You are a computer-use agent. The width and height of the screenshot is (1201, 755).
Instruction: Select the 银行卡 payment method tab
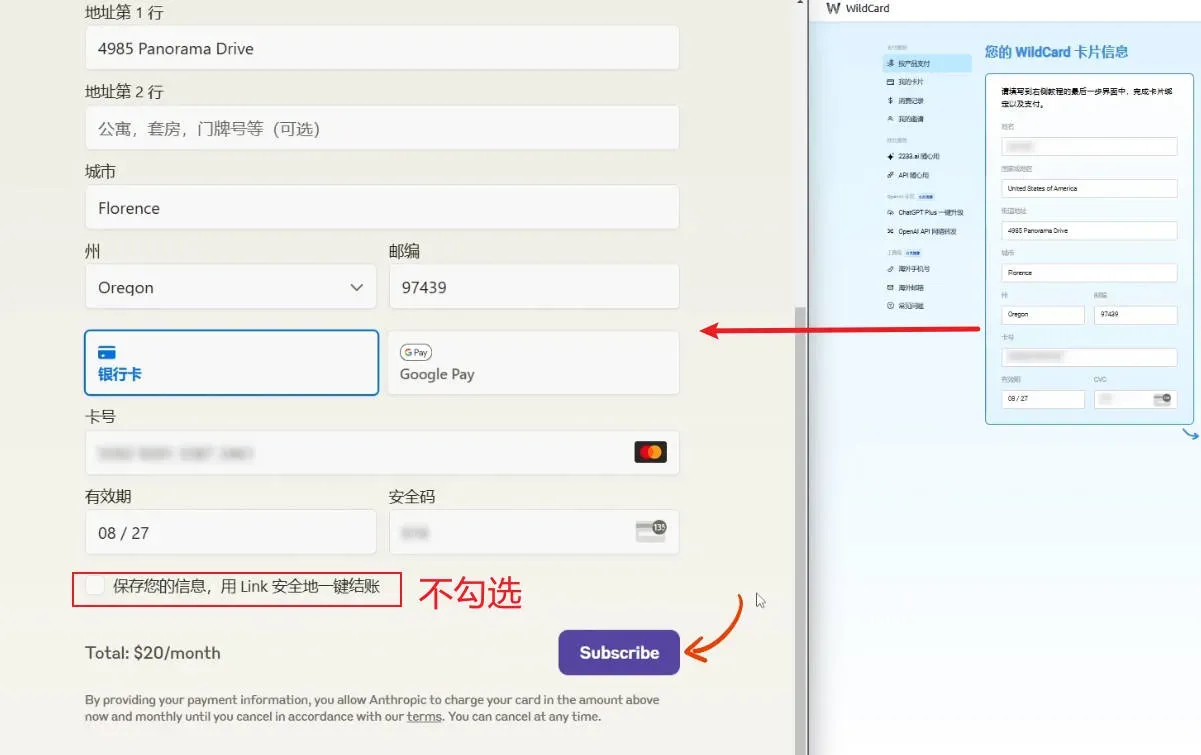coord(231,363)
